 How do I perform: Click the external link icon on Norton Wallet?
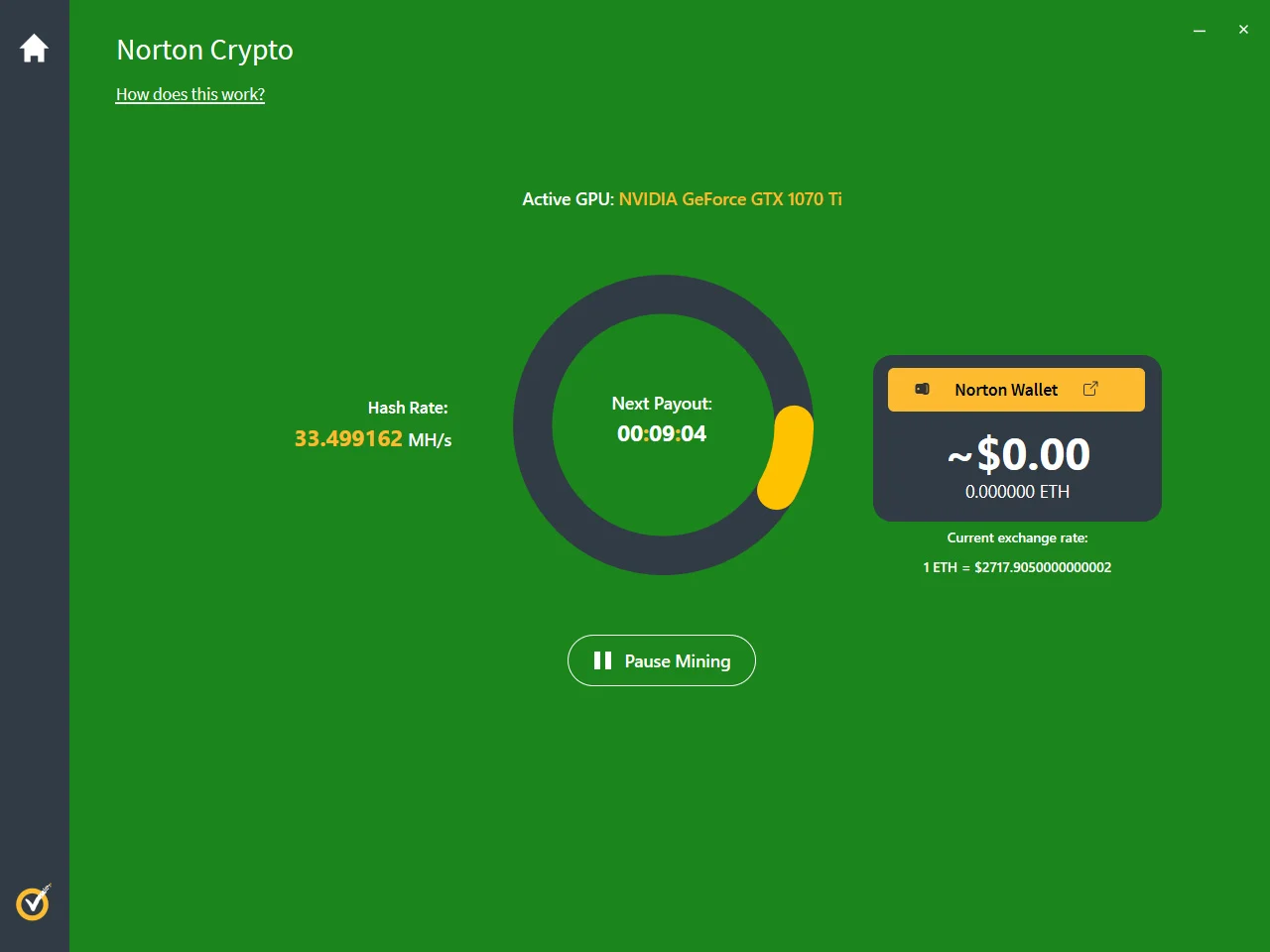coord(1090,389)
